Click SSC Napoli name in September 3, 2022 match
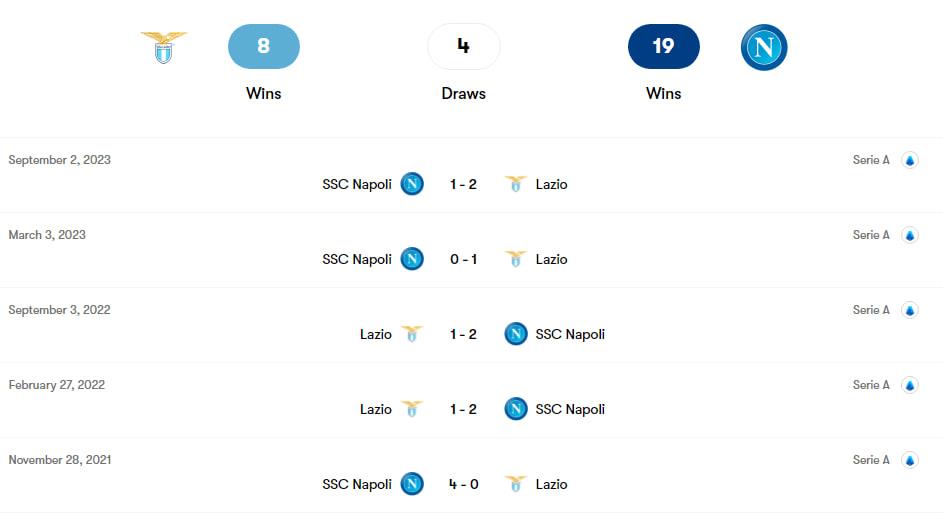 tap(570, 334)
